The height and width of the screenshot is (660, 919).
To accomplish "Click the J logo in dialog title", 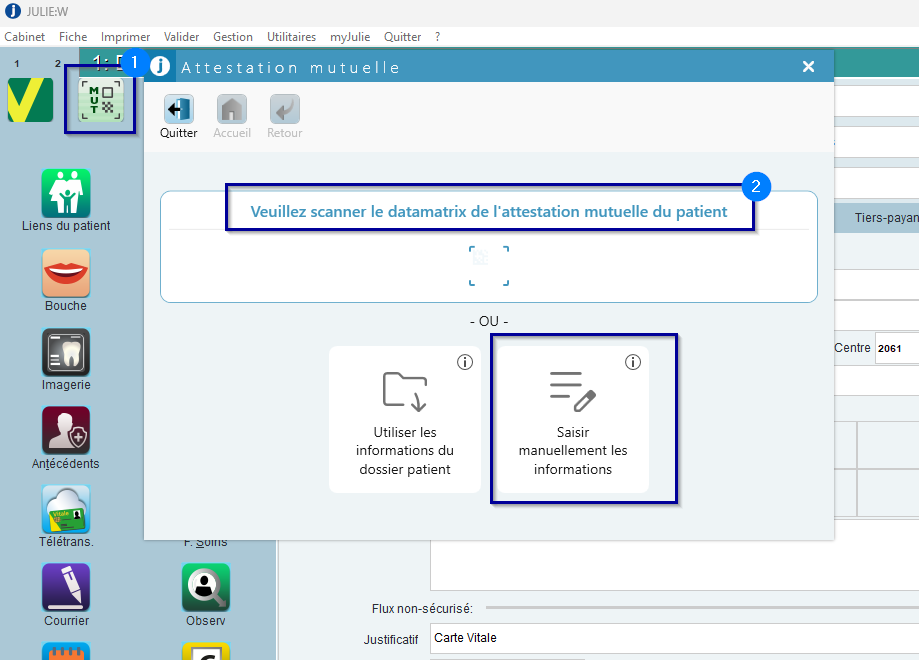I will (x=160, y=66).
